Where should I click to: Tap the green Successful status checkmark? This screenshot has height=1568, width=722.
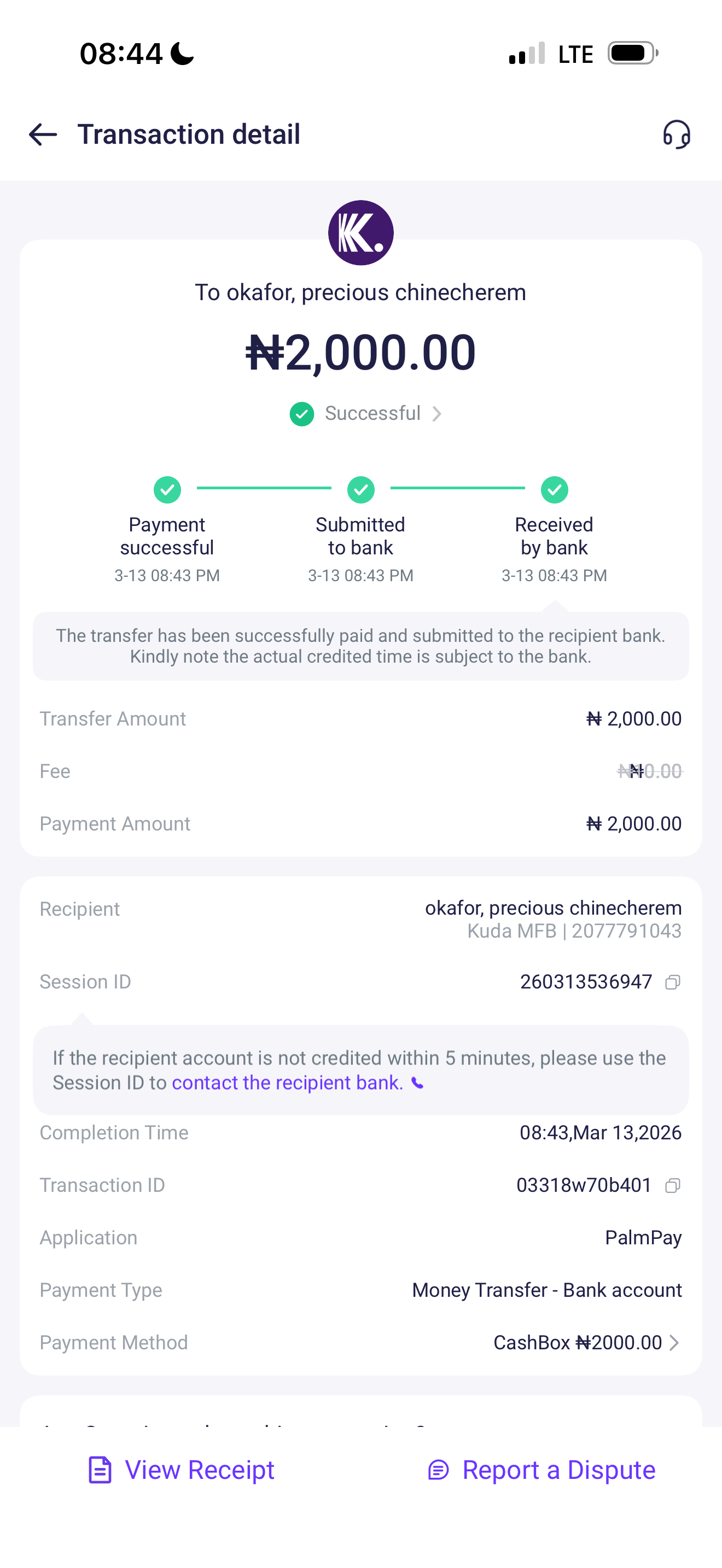coord(302,414)
